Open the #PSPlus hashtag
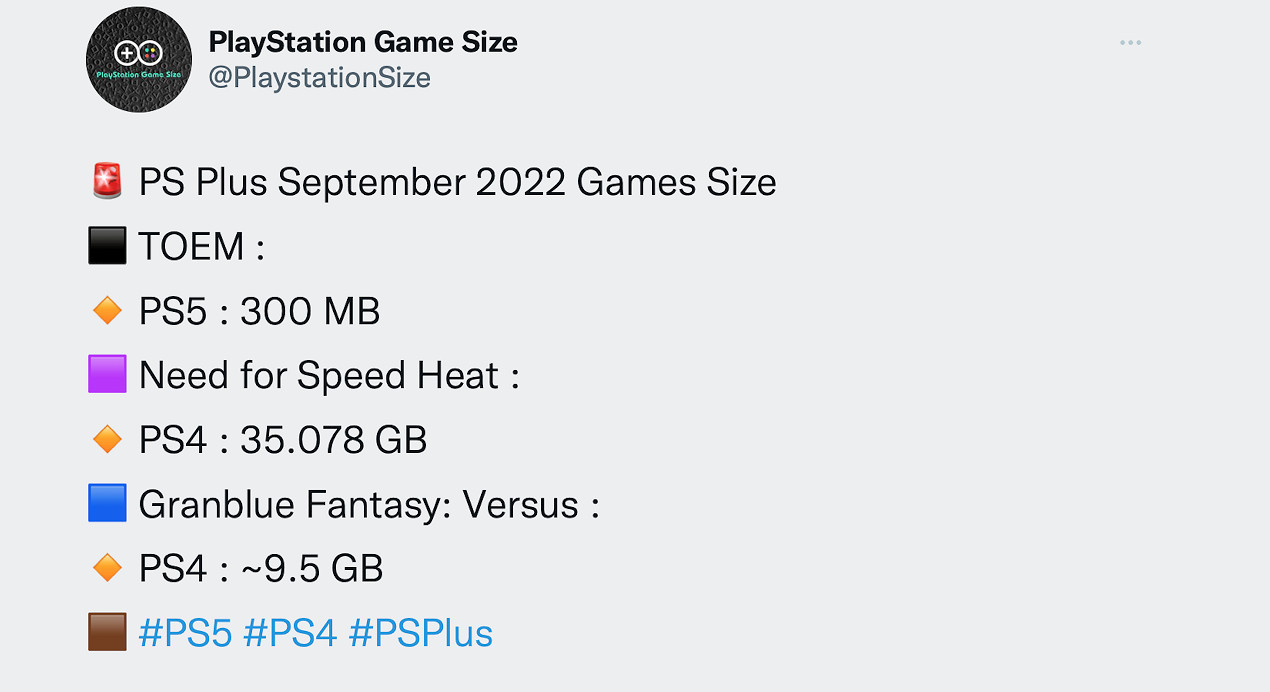 [421, 633]
